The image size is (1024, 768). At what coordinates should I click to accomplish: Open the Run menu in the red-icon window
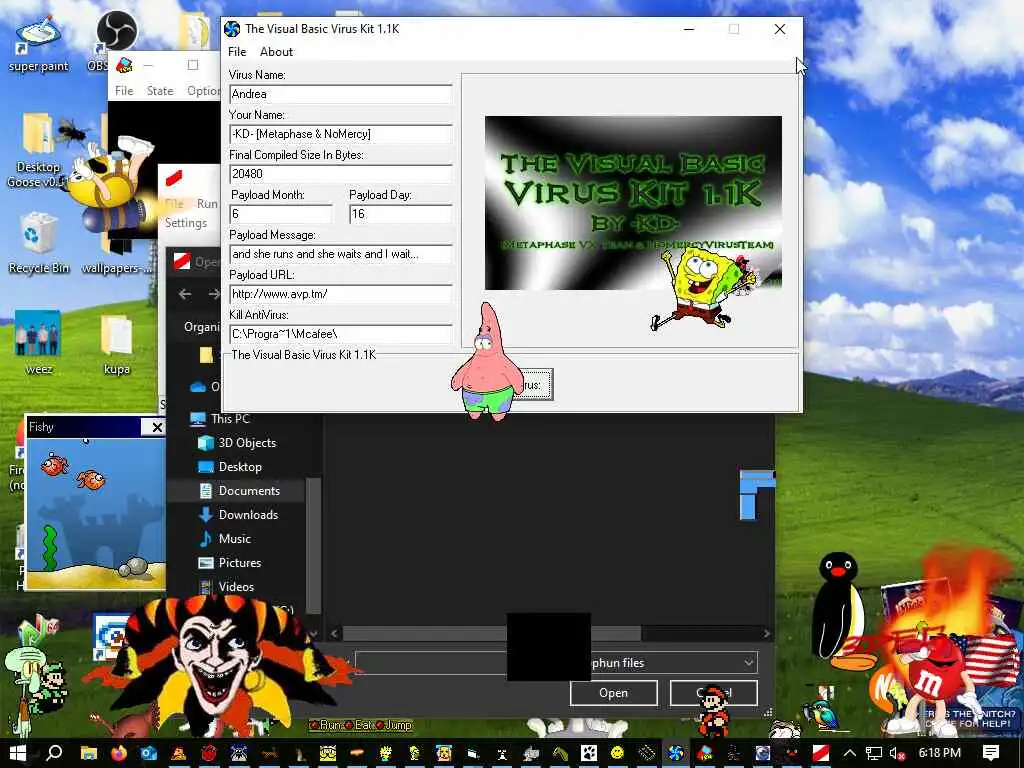click(x=207, y=204)
